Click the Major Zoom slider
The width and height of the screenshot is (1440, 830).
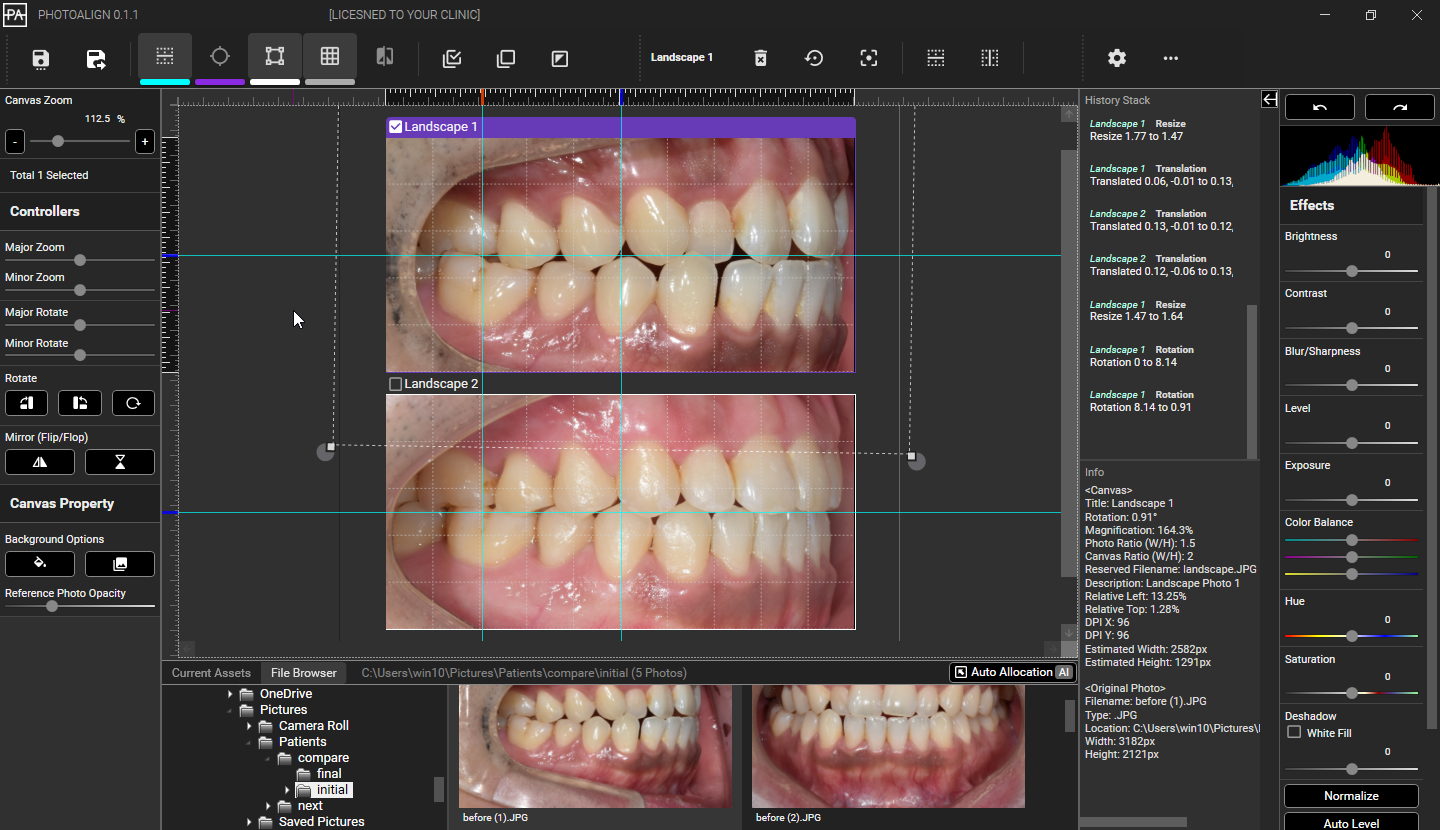click(80, 260)
